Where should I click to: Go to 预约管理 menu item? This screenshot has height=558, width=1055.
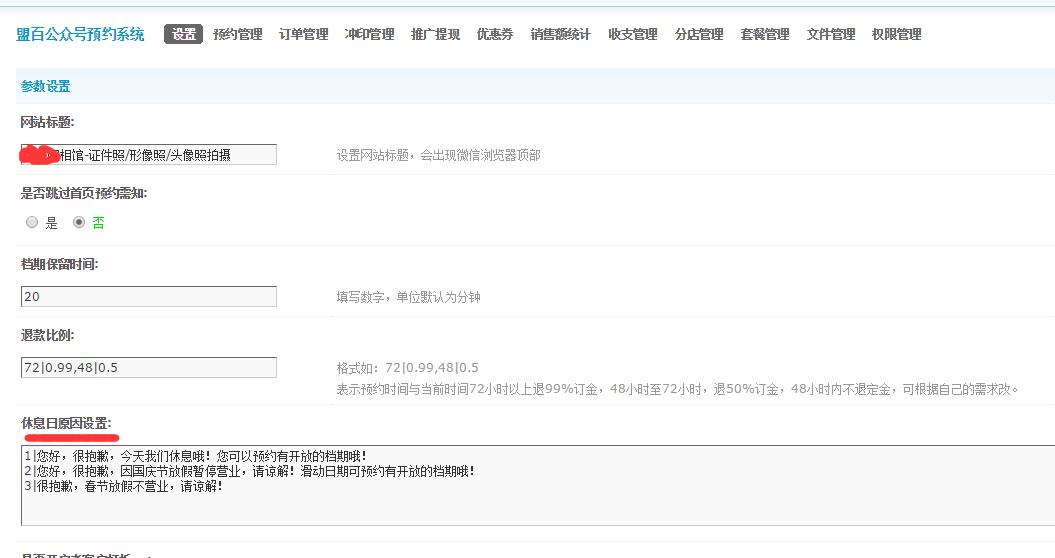(x=238, y=34)
